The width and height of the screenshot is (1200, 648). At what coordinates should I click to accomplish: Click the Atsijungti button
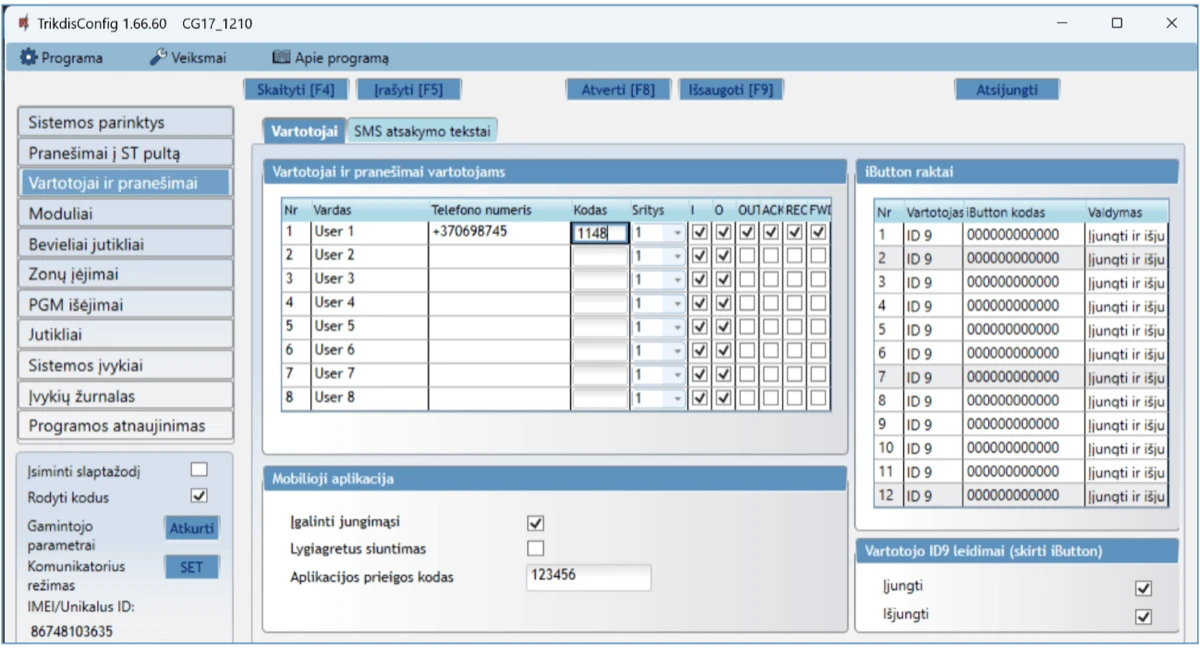(1006, 89)
